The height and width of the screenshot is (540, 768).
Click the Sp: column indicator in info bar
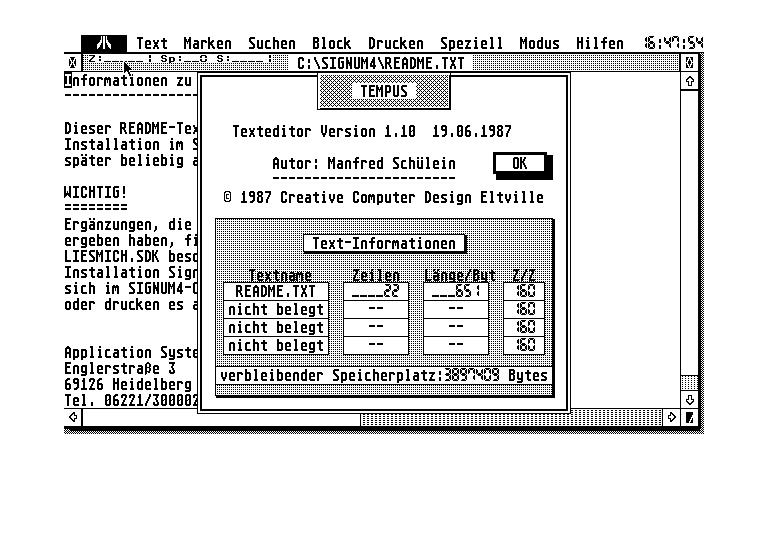coord(184,59)
